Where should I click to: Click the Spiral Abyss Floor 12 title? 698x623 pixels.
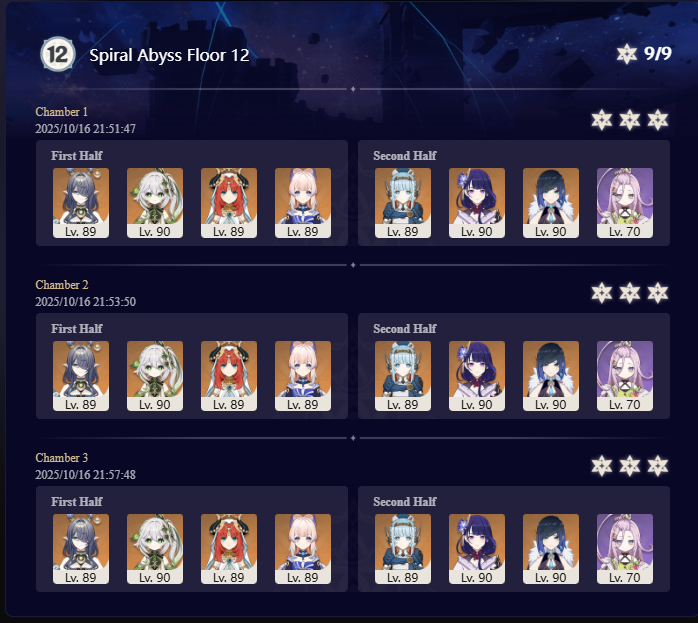pos(169,55)
